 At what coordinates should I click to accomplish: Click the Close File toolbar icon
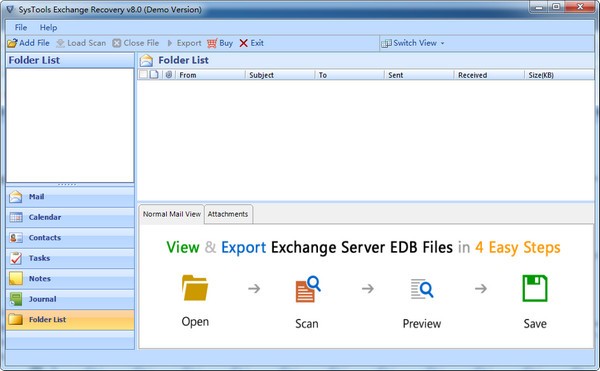117,43
